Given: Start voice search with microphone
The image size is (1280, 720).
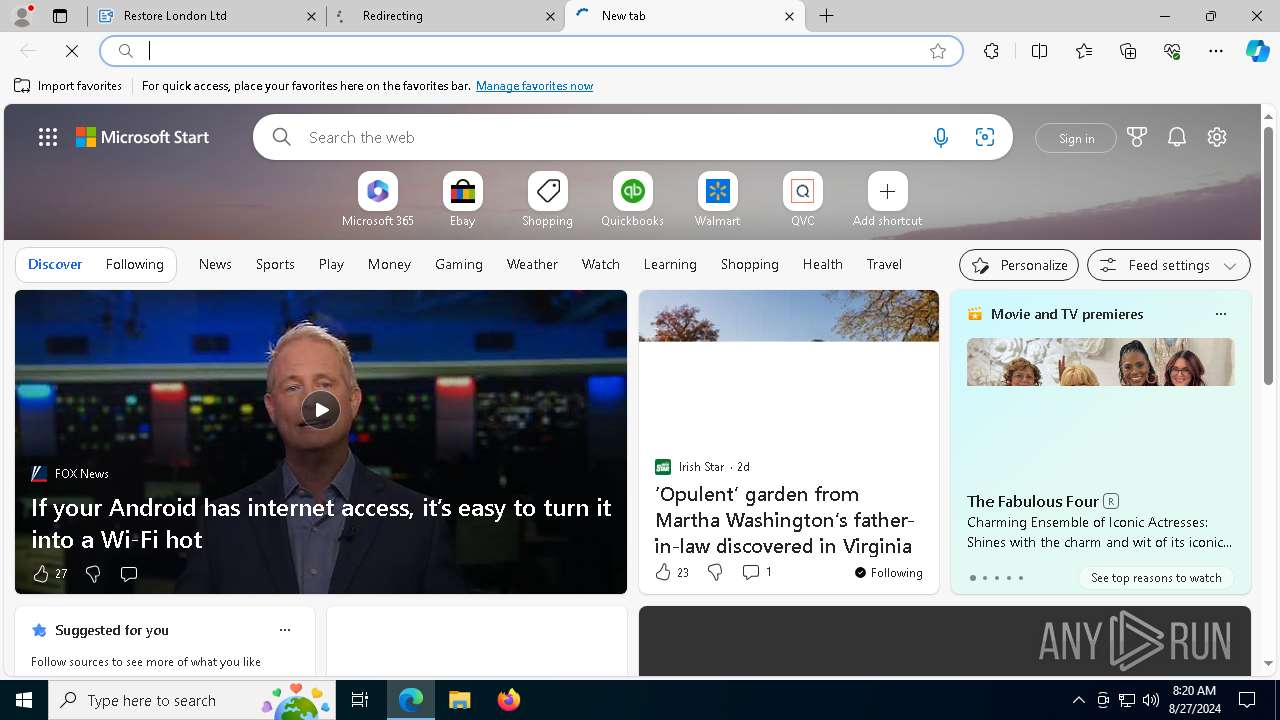Looking at the screenshot, I should [x=940, y=138].
